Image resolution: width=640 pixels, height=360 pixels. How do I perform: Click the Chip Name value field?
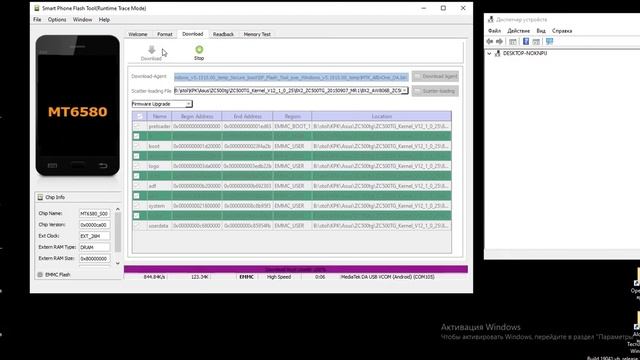[94, 213]
